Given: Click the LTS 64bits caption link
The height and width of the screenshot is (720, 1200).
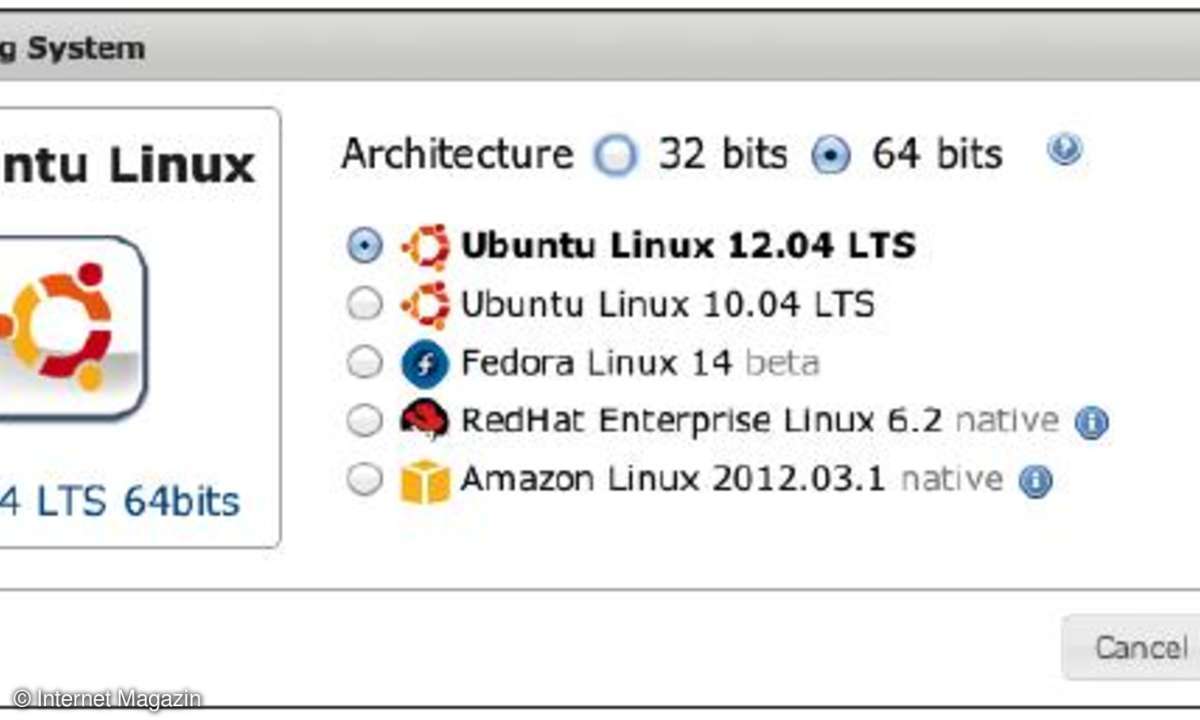Looking at the screenshot, I should (120, 500).
